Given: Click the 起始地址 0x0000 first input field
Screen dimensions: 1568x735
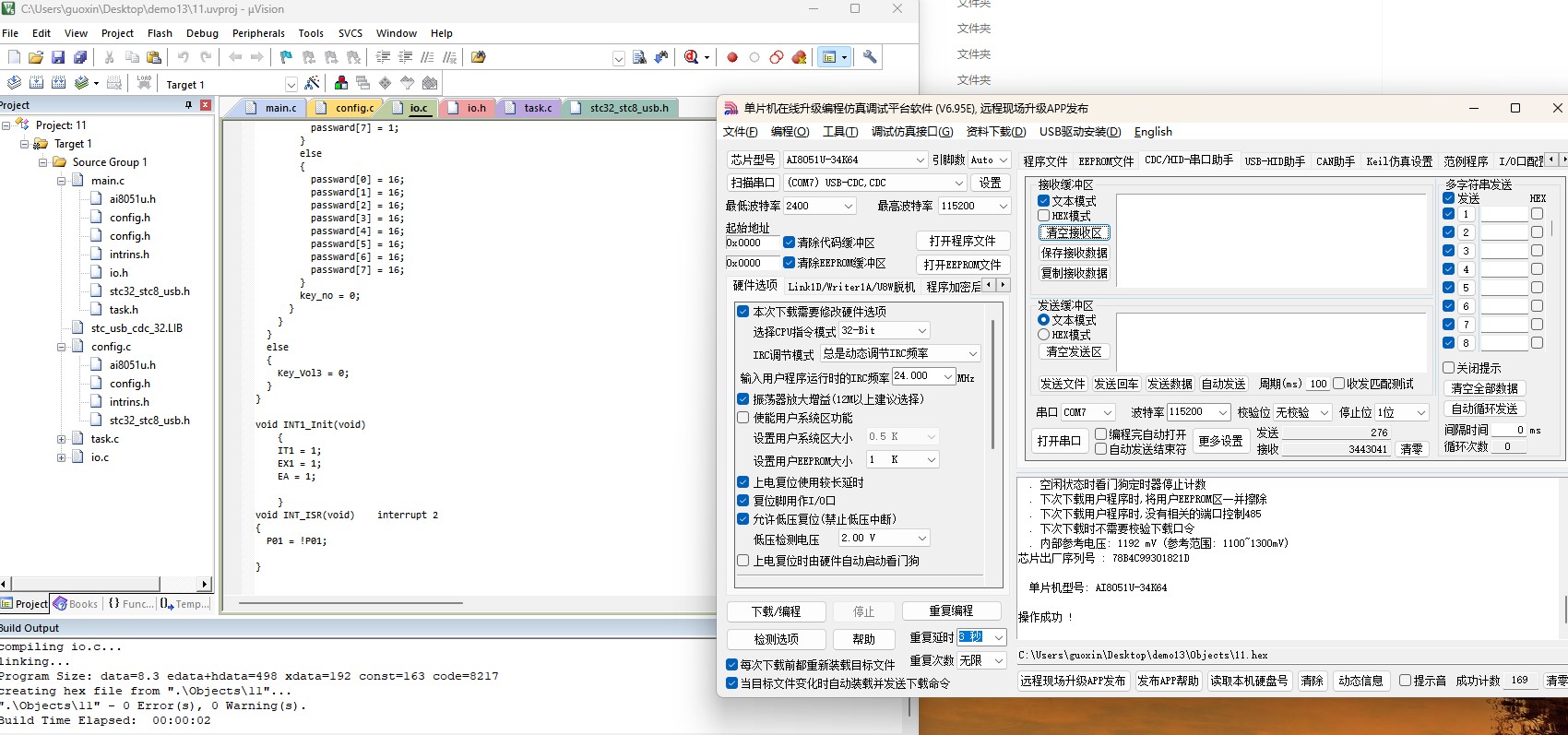Looking at the screenshot, I should click(x=752, y=243).
